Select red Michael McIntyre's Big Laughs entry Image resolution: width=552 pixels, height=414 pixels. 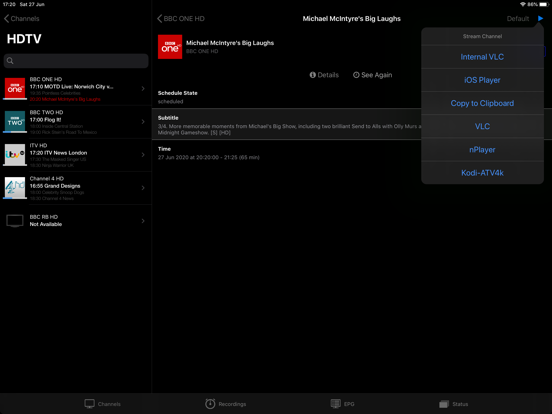pyautogui.click(x=65, y=99)
